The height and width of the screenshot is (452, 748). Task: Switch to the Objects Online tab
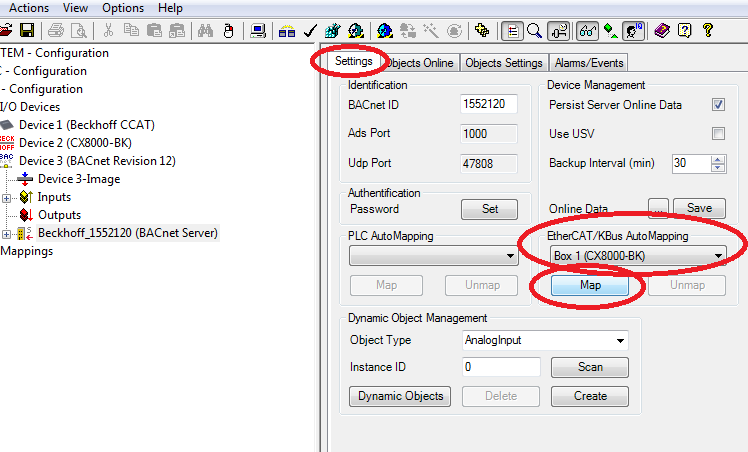pyautogui.click(x=419, y=63)
